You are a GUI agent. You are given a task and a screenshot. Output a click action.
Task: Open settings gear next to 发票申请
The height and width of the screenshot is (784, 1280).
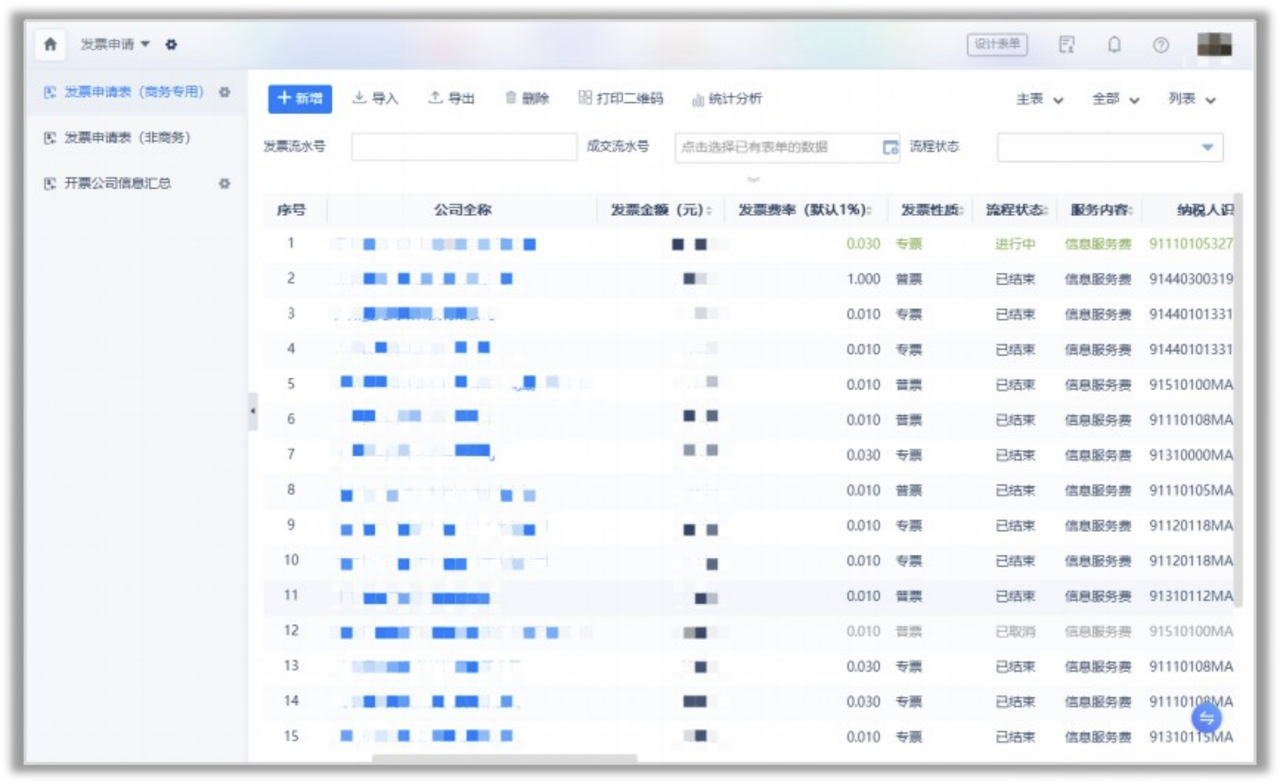(171, 45)
